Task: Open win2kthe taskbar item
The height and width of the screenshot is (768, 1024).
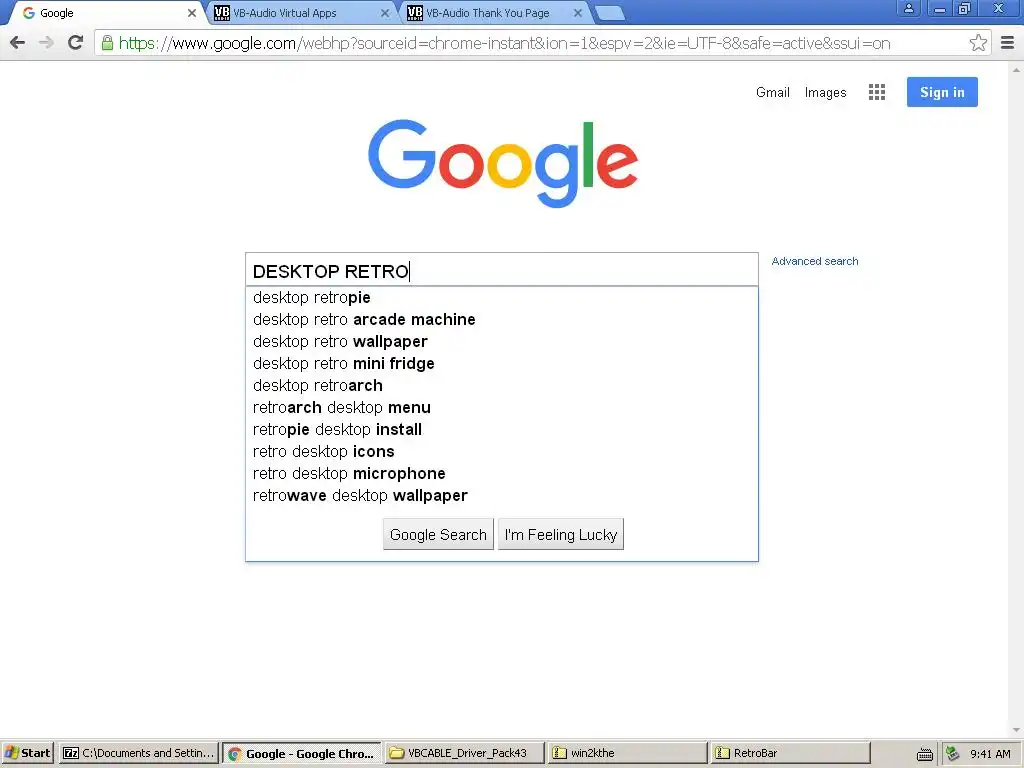Action: tap(628, 753)
